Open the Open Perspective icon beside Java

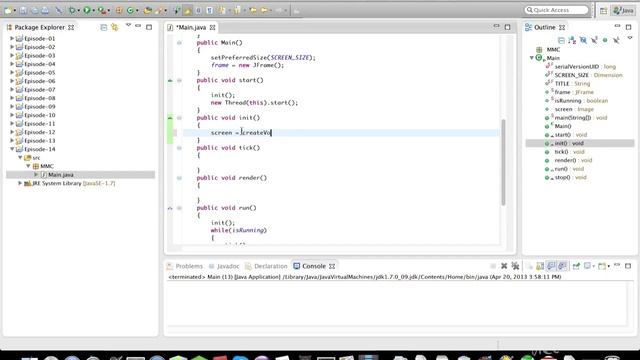603,11
